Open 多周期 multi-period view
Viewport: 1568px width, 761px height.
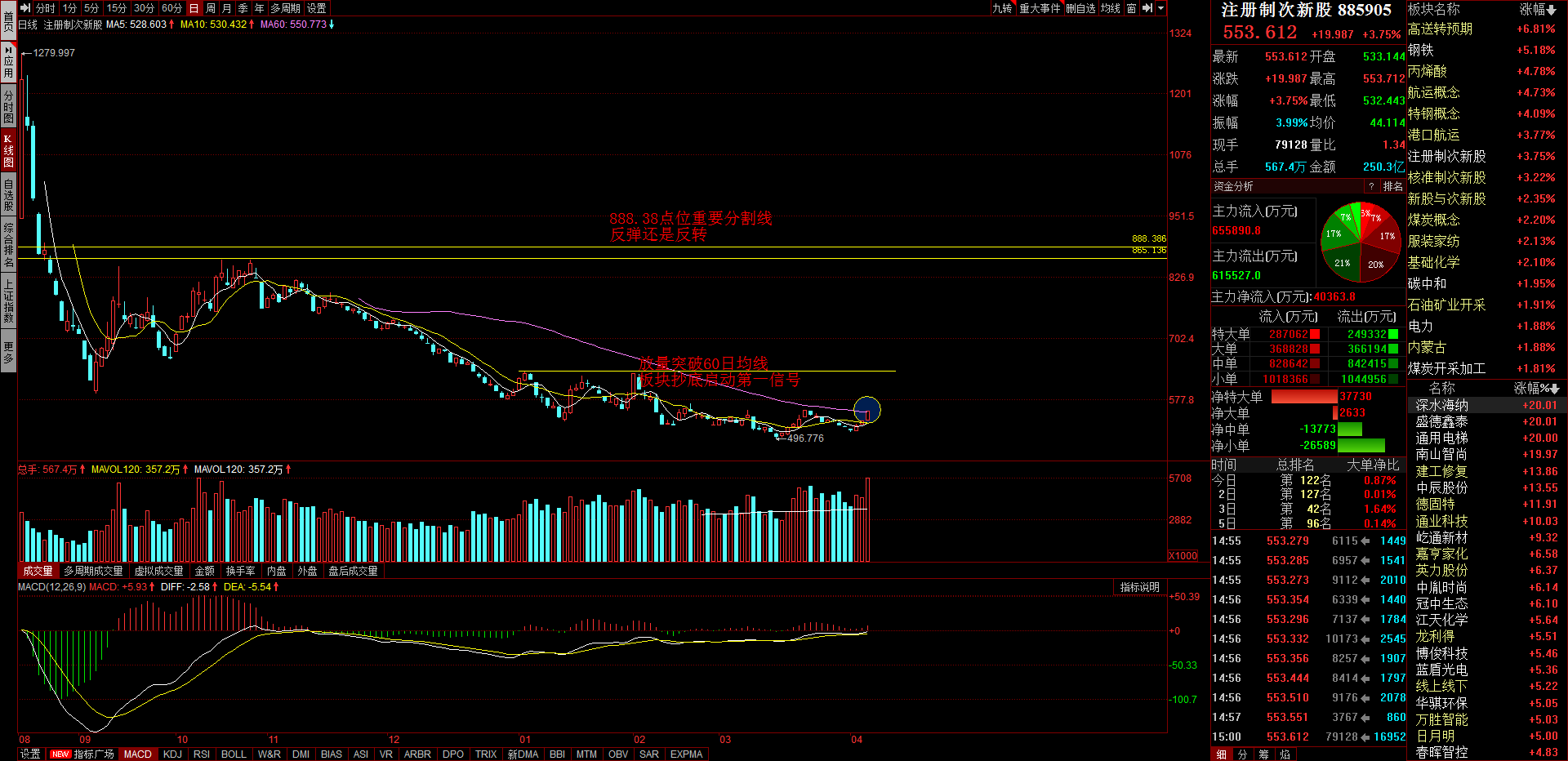click(286, 8)
